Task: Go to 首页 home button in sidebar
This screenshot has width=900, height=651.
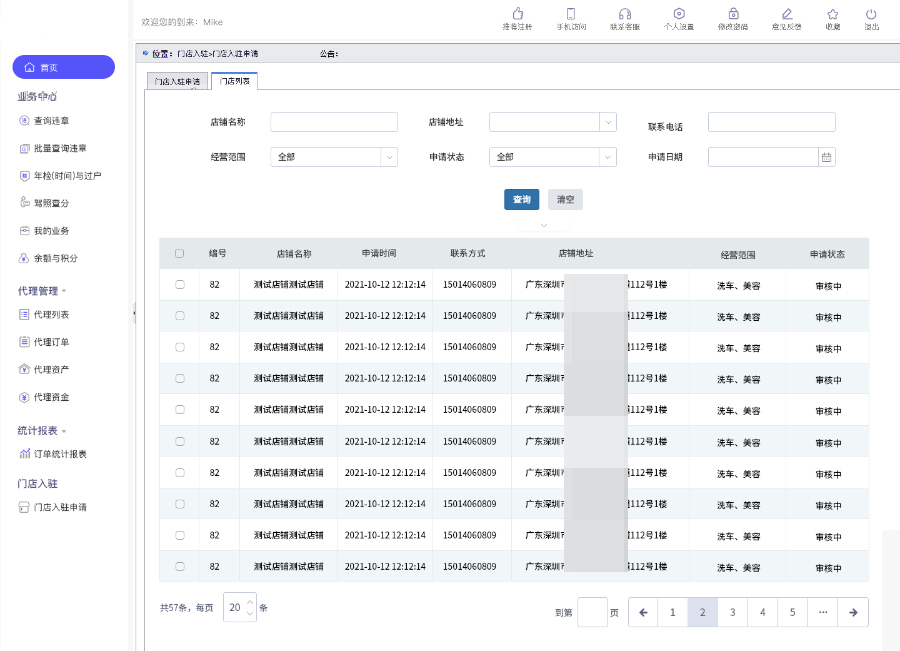Action: 64,67
